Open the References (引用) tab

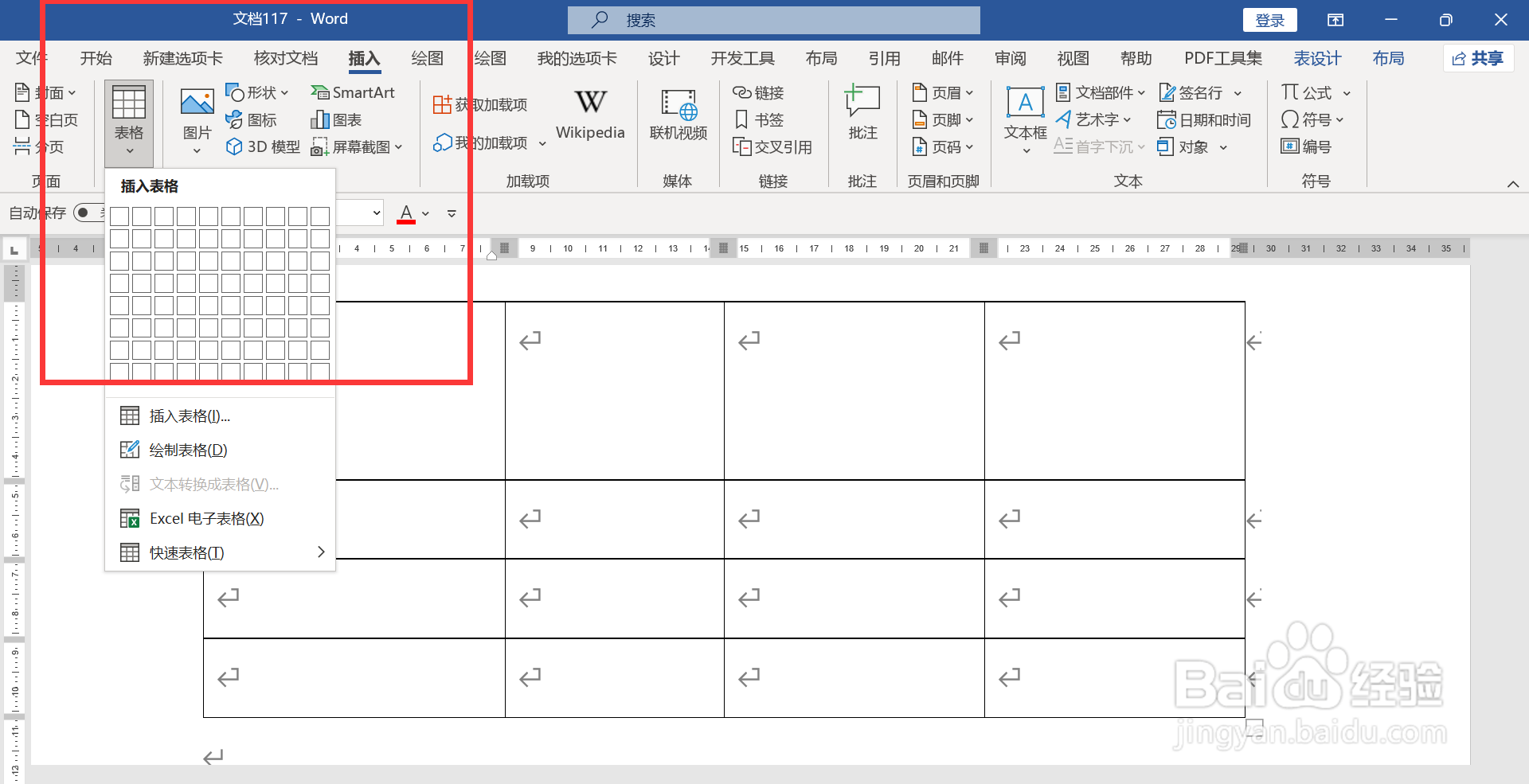click(884, 58)
